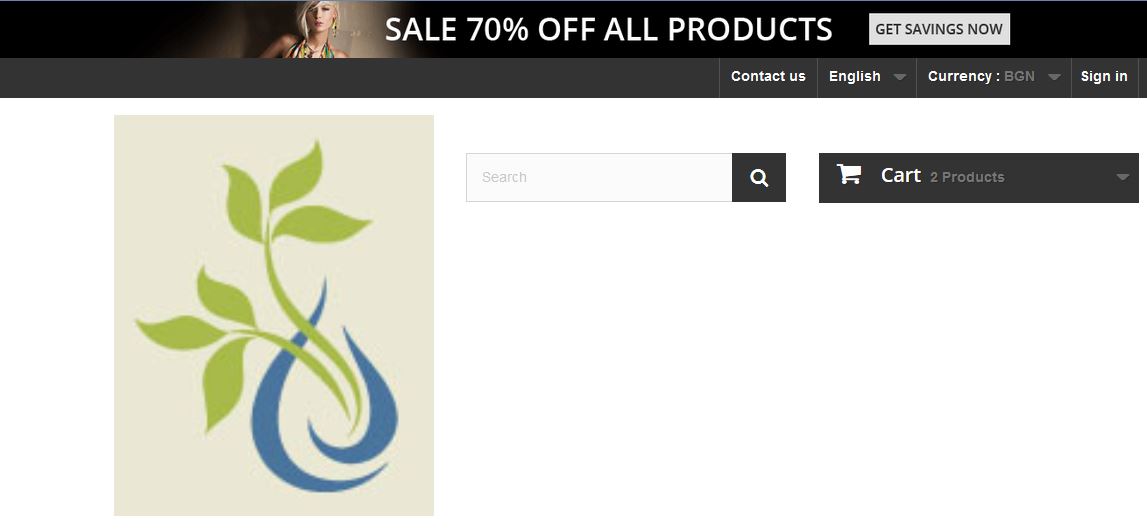
Task: Click GET SAVINGS NOW button
Action: (939, 29)
